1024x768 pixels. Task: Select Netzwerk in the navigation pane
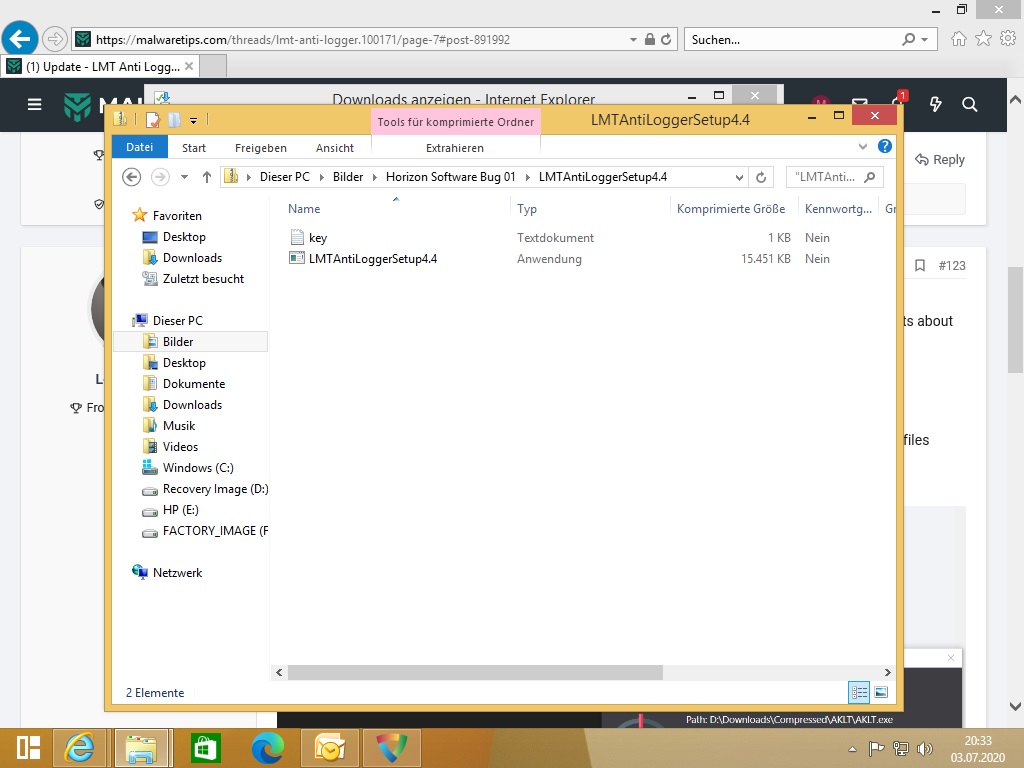(x=177, y=573)
